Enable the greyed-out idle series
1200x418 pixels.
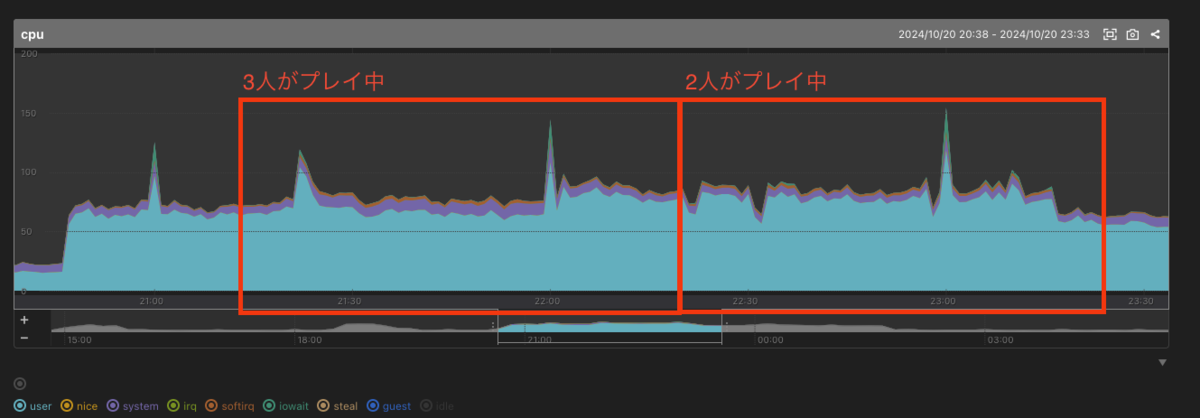point(437,406)
